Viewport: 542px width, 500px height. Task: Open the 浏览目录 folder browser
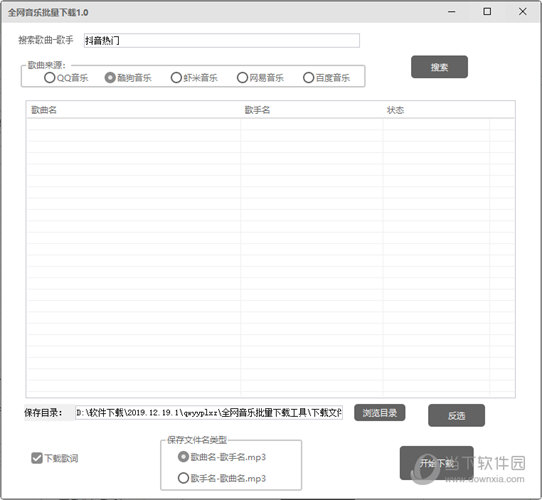pos(380,413)
